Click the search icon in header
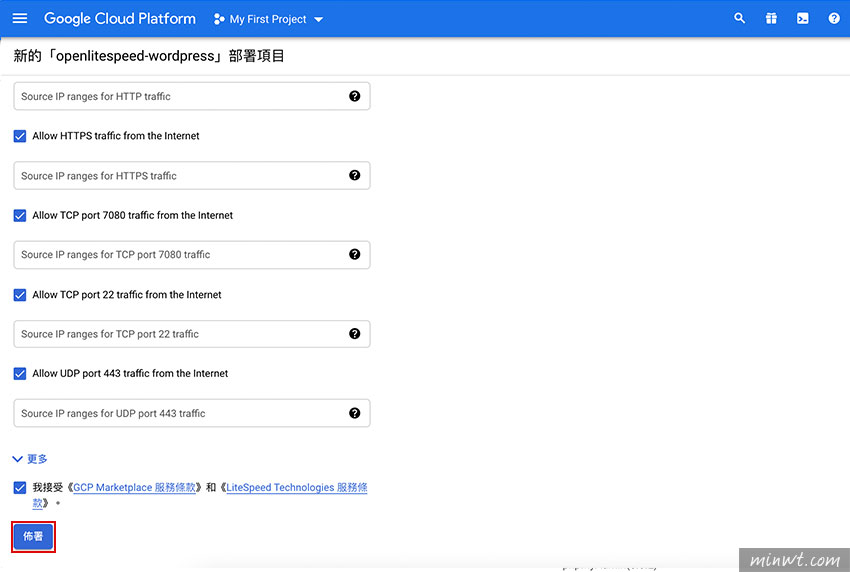Viewport: 850px width, 572px height. coord(739,18)
